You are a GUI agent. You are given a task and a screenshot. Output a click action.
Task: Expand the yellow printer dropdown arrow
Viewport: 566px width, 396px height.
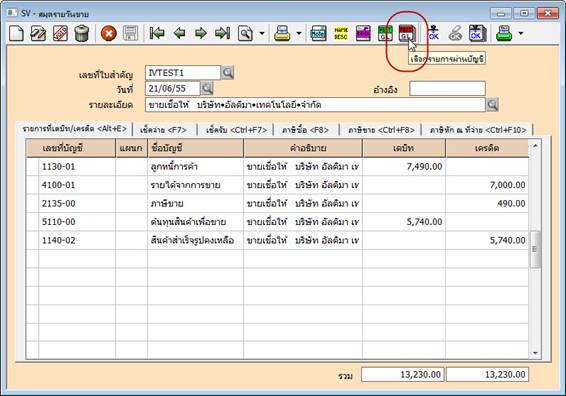pyautogui.click(x=299, y=34)
